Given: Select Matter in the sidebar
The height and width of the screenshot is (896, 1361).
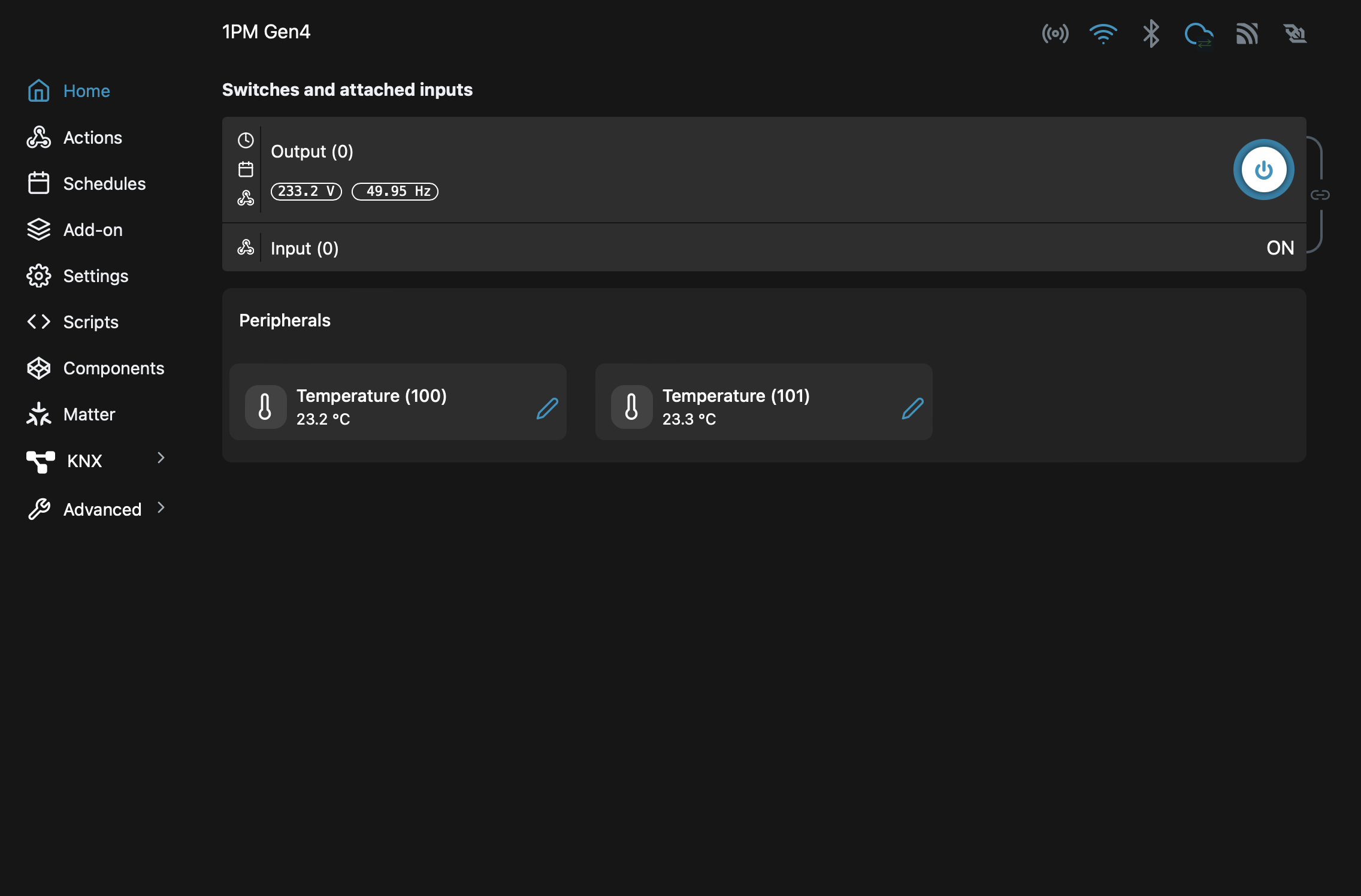Looking at the screenshot, I should pyautogui.click(x=89, y=414).
